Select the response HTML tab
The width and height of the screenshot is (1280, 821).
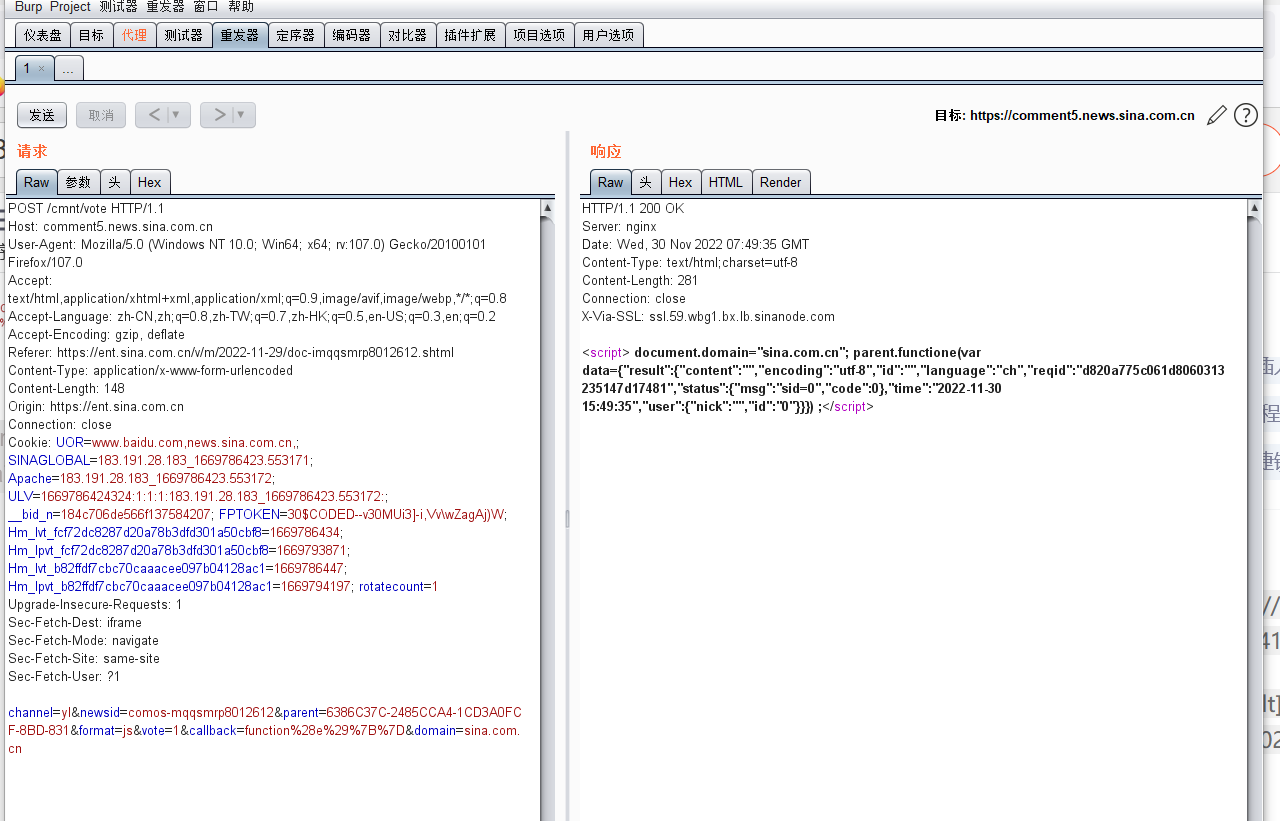point(726,182)
